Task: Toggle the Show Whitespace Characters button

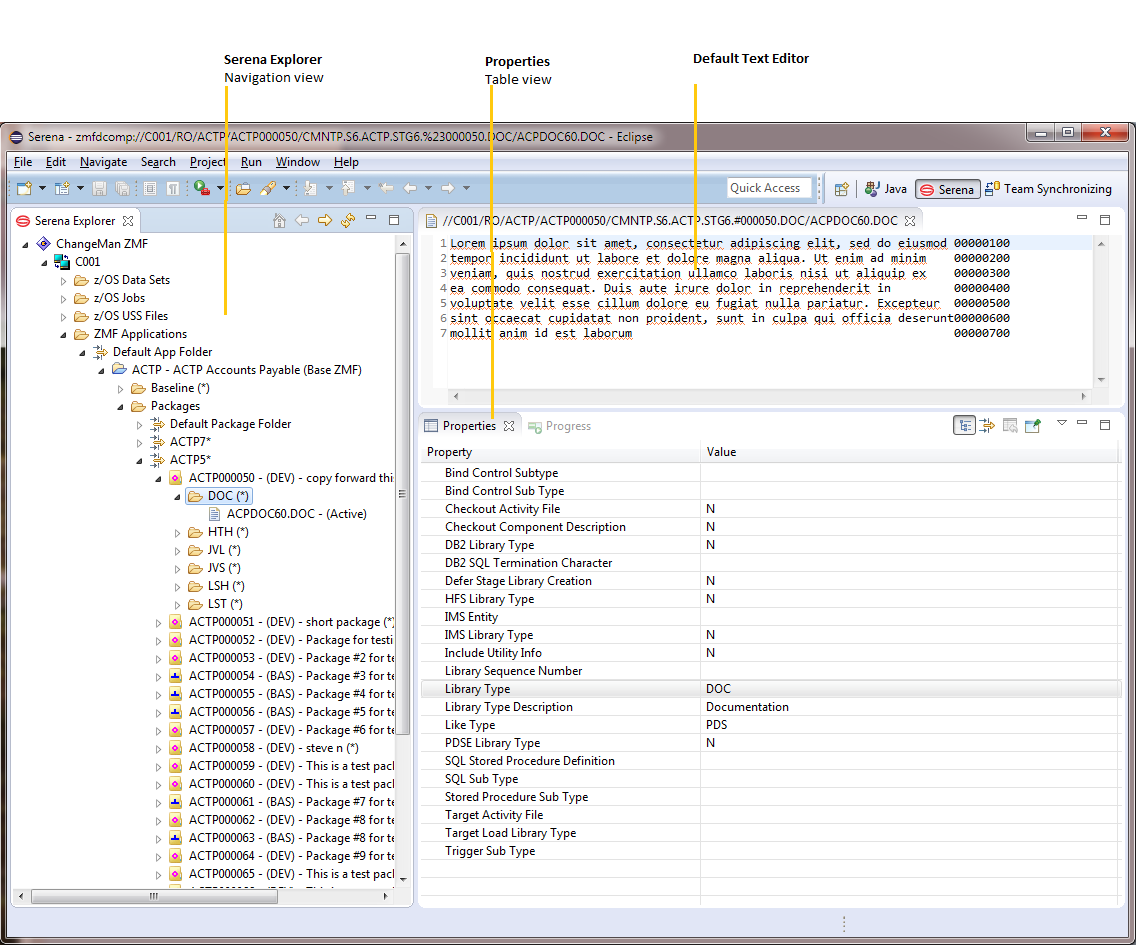Action: click(x=173, y=188)
